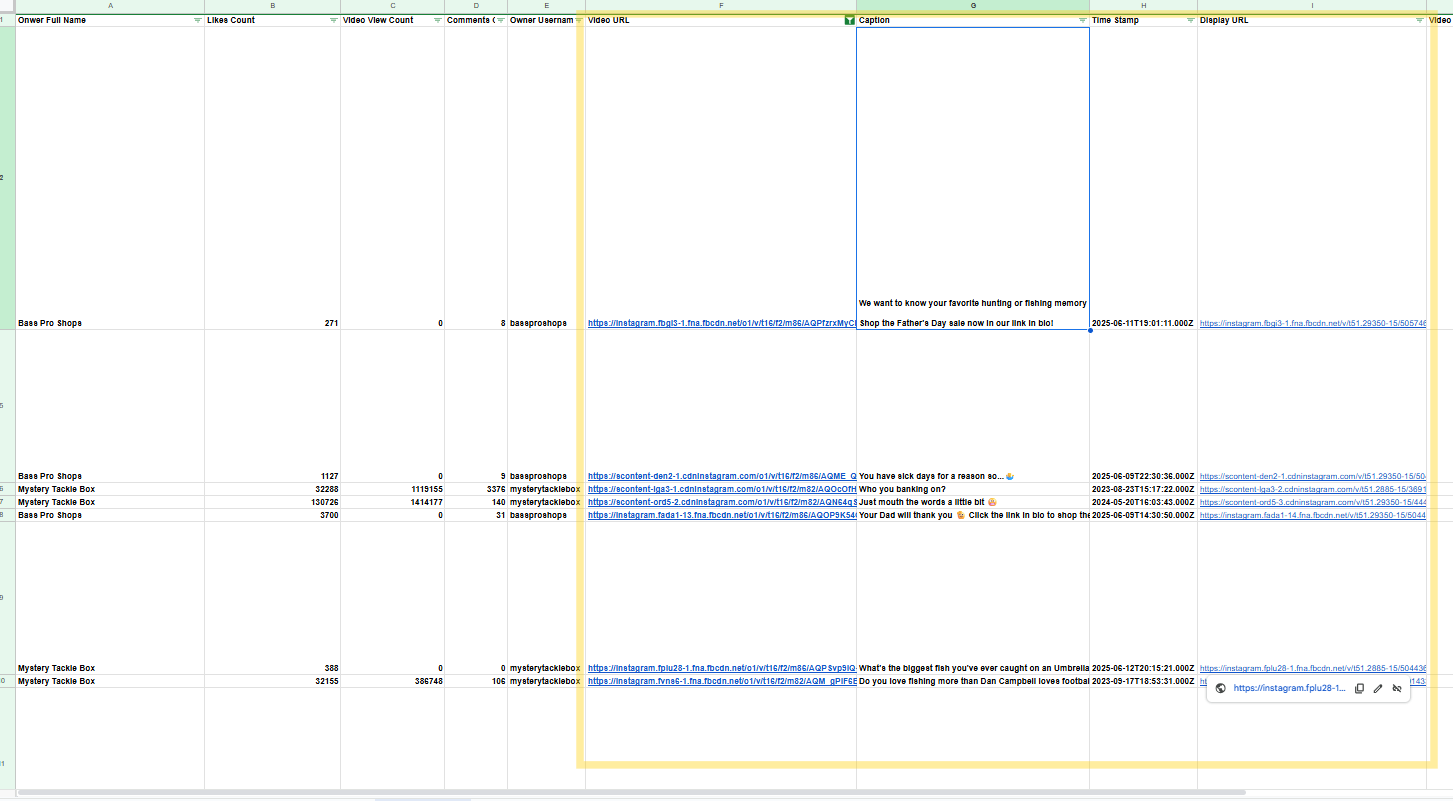Open filter dropdown for Comments column

(500, 20)
